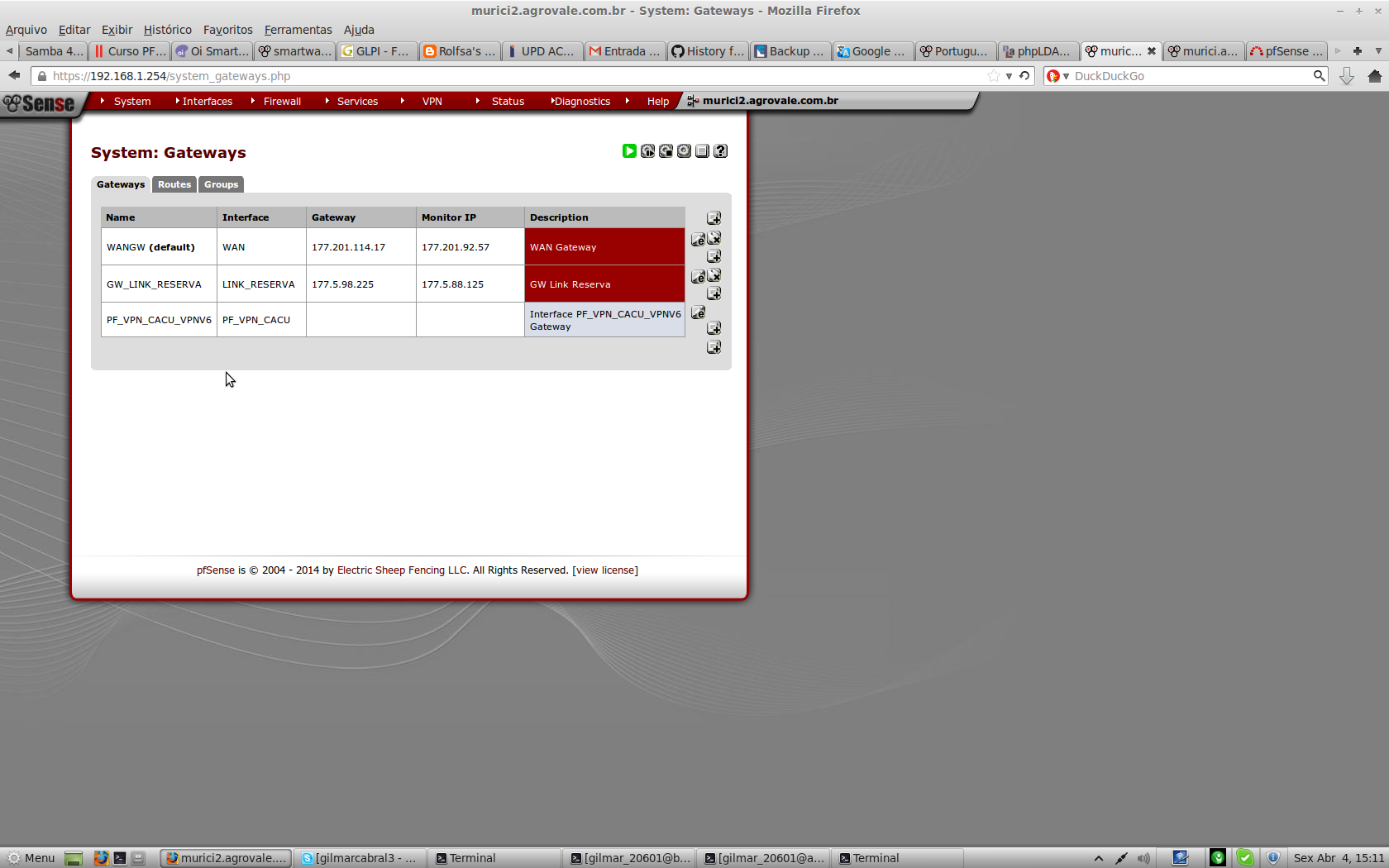The image size is (1389, 868).
Task: Add a gateway using the header row plus icon
Action: [714, 218]
